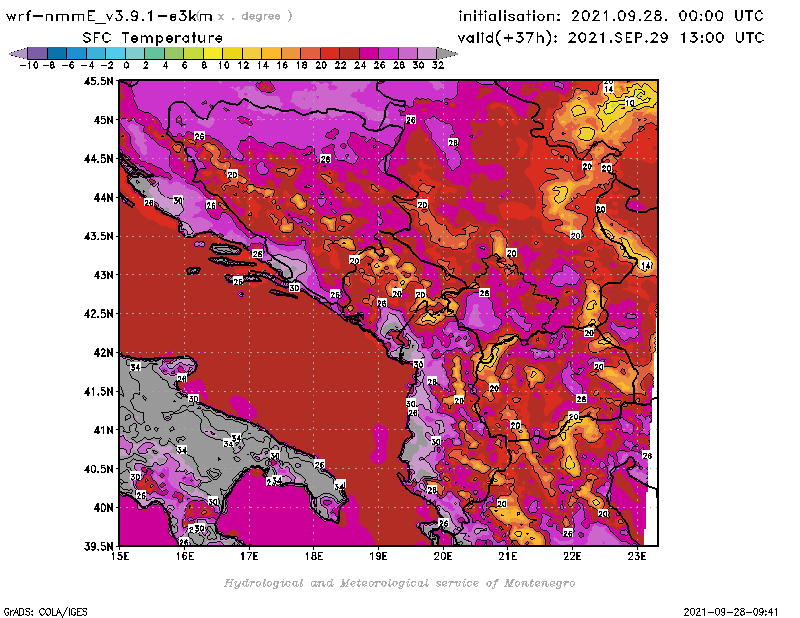This screenshot has width=800, height=618.
Task: Click the '23E' longitude axis label
Action: 637,556
